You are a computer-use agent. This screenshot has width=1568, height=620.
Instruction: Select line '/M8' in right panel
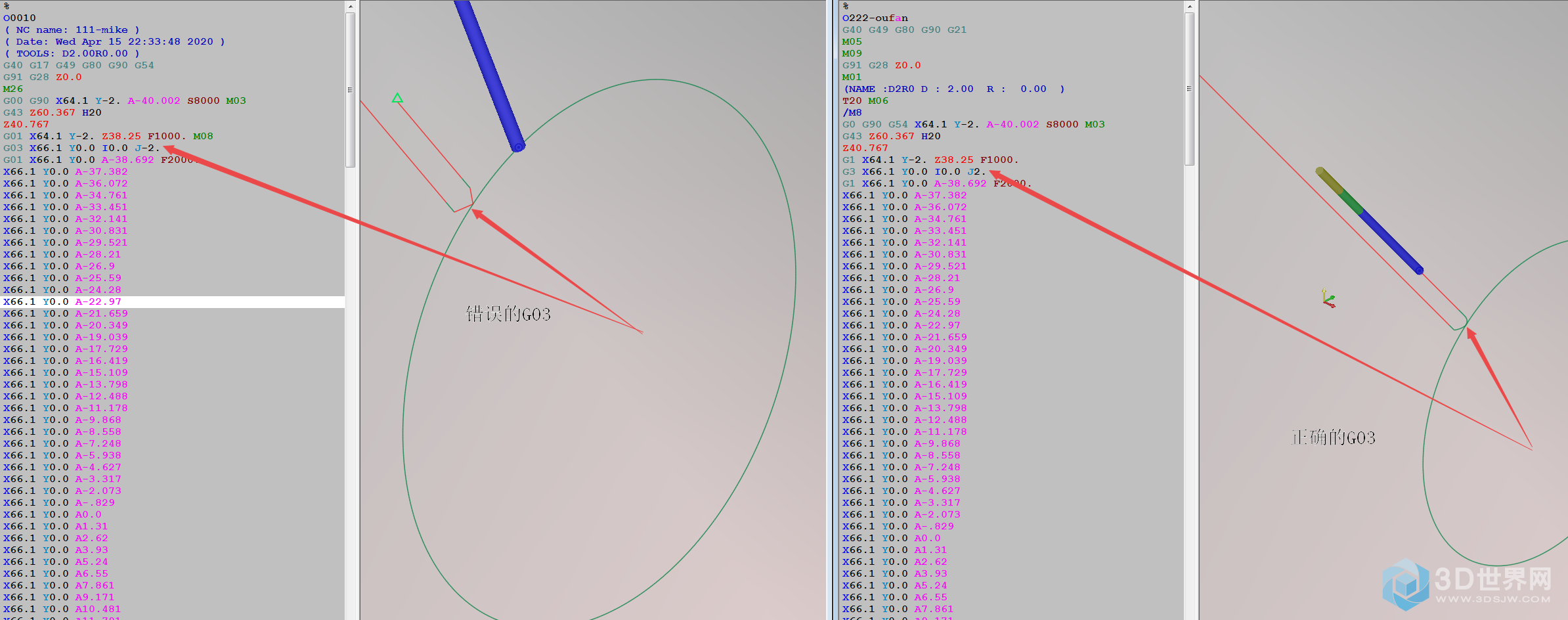pos(852,112)
